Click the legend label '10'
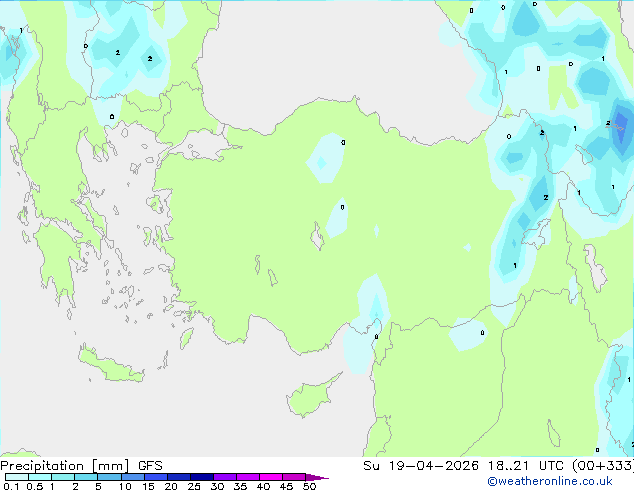This screenshot has width=634, height=490. click(x=125, y=486)
